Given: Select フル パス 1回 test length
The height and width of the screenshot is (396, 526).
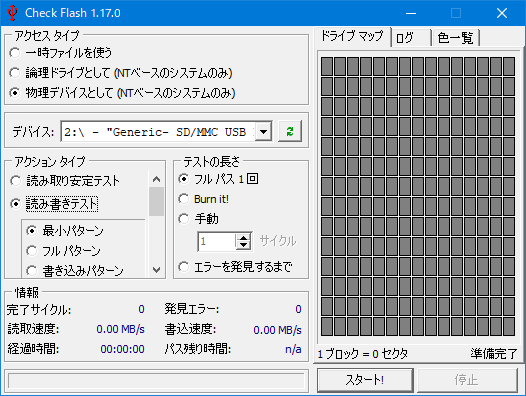Looking at the screenshot, I should pyautogui.click(x=218, y=179).
